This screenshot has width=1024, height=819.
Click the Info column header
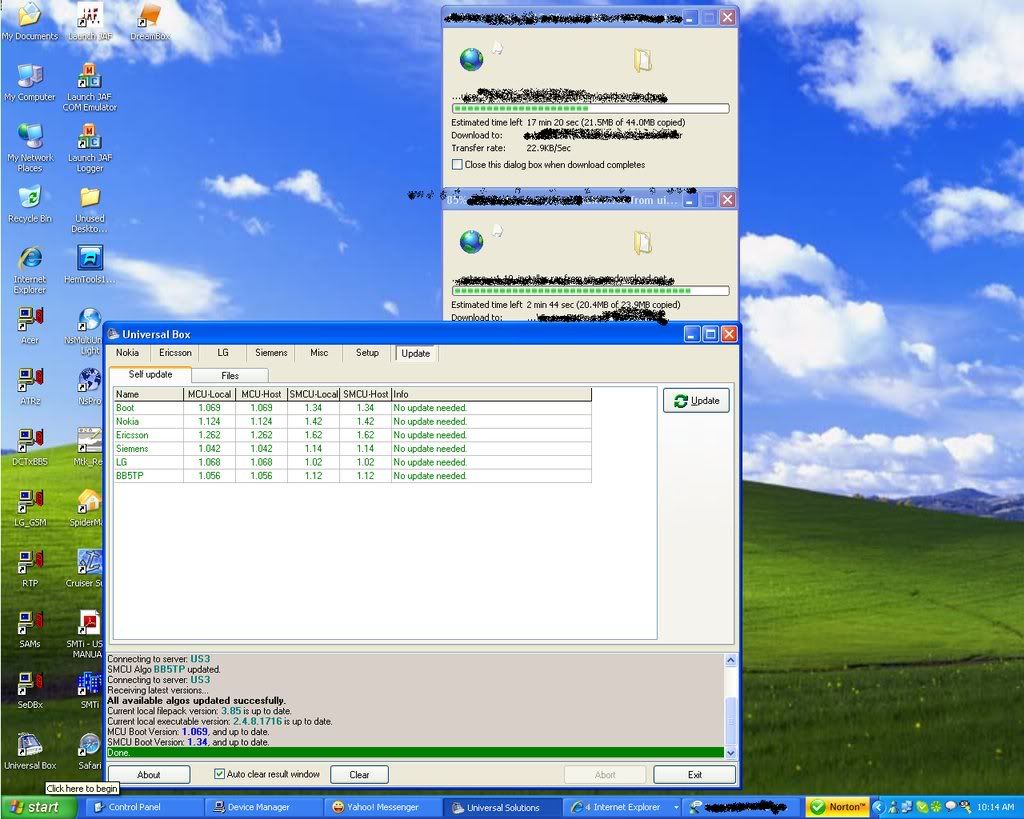pyautogui.click(x=491, y=394)
